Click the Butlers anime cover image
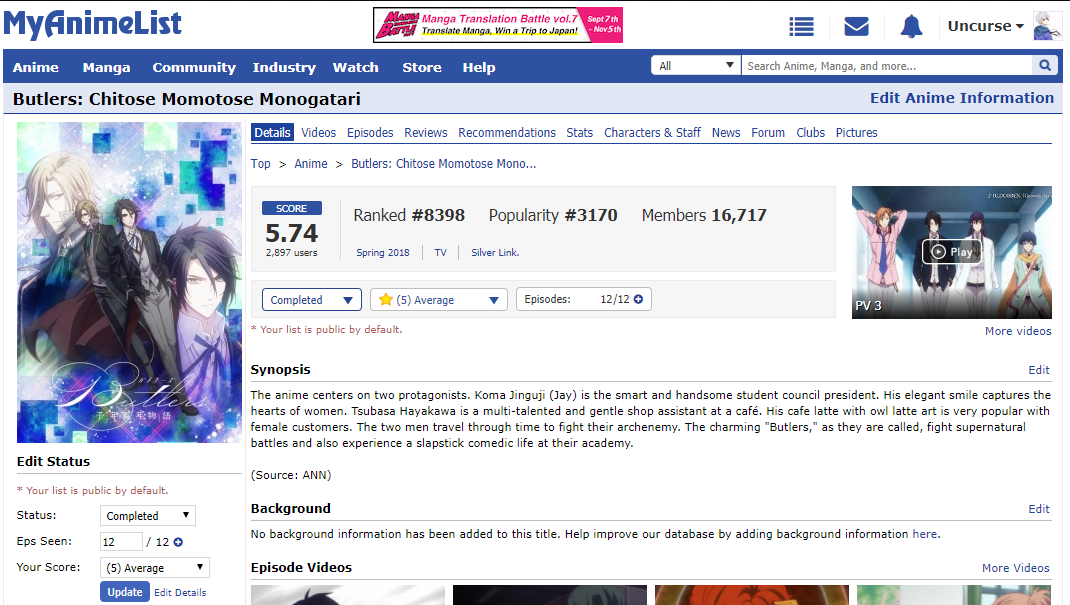This screenshot has width=1070, height=605. point(129,282)
